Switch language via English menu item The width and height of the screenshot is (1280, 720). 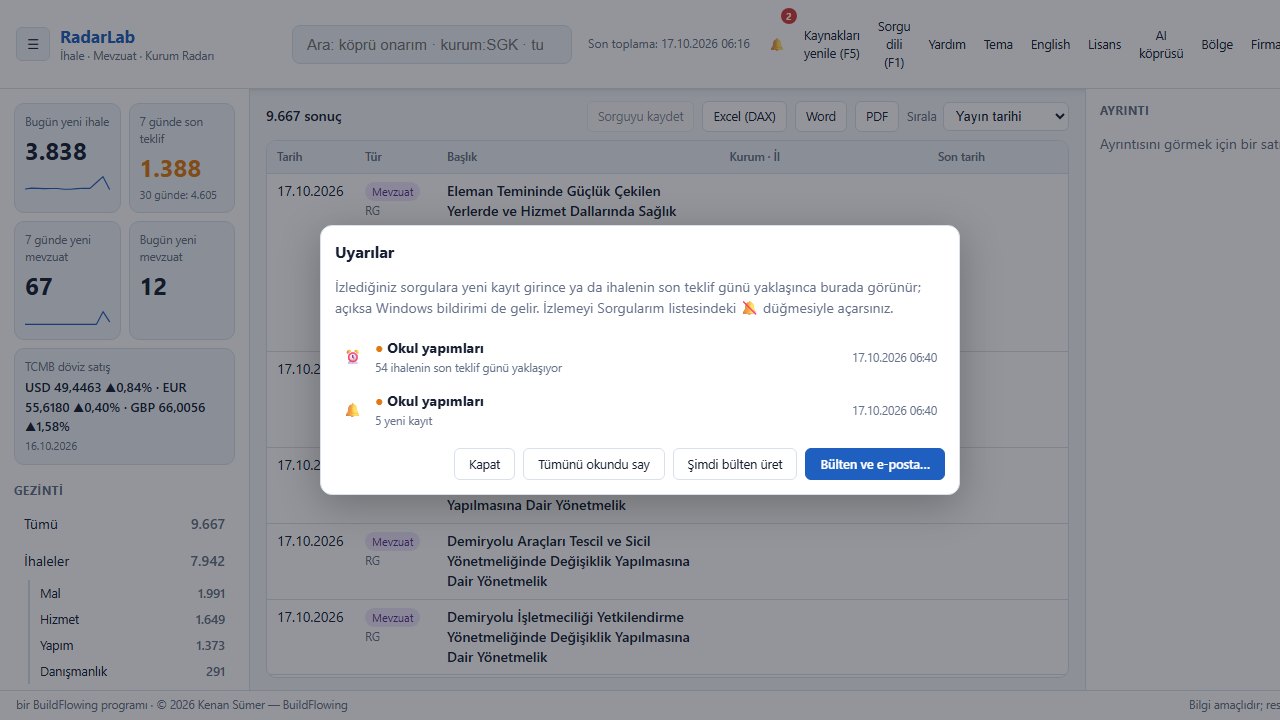(1050, 45)
